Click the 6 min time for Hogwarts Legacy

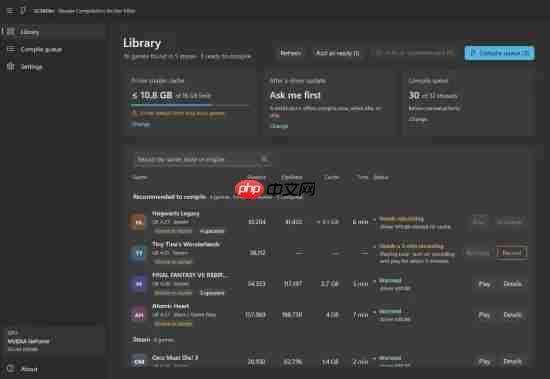click(x=360, y=222)
